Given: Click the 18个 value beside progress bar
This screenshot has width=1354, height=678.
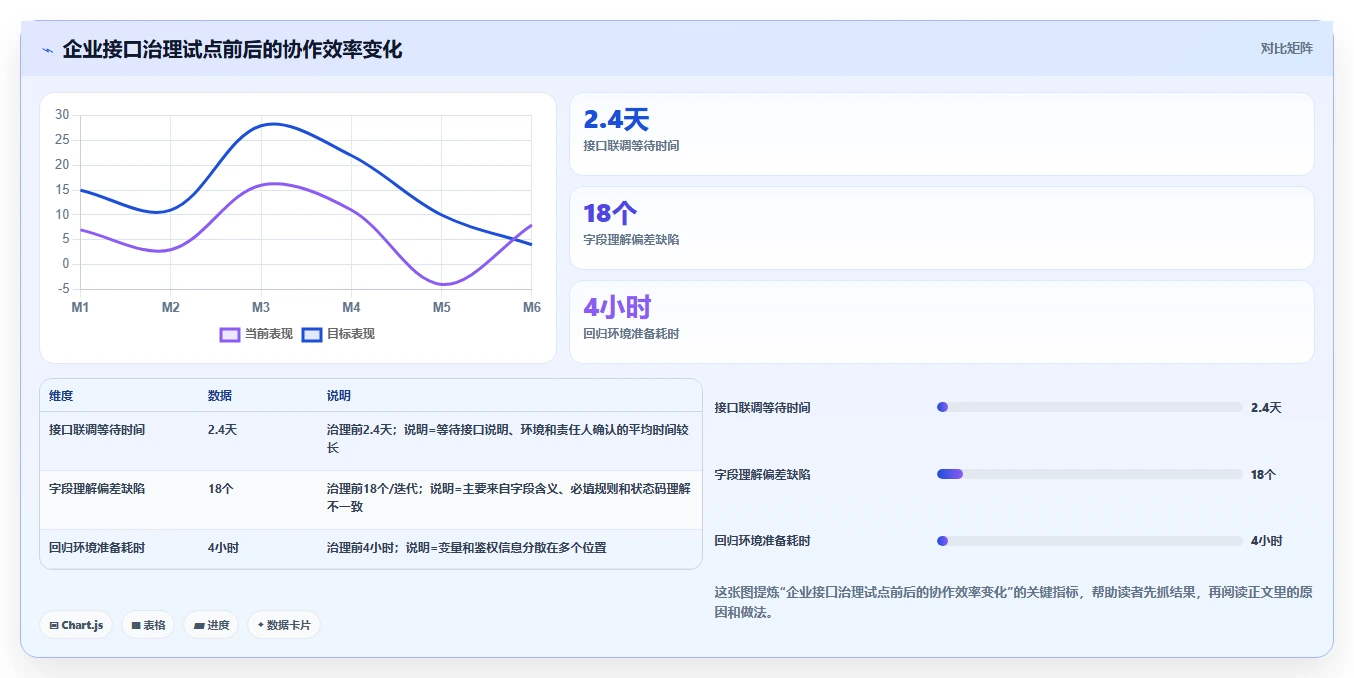Looking at the screenshot, I should [x=1263, y=475].
